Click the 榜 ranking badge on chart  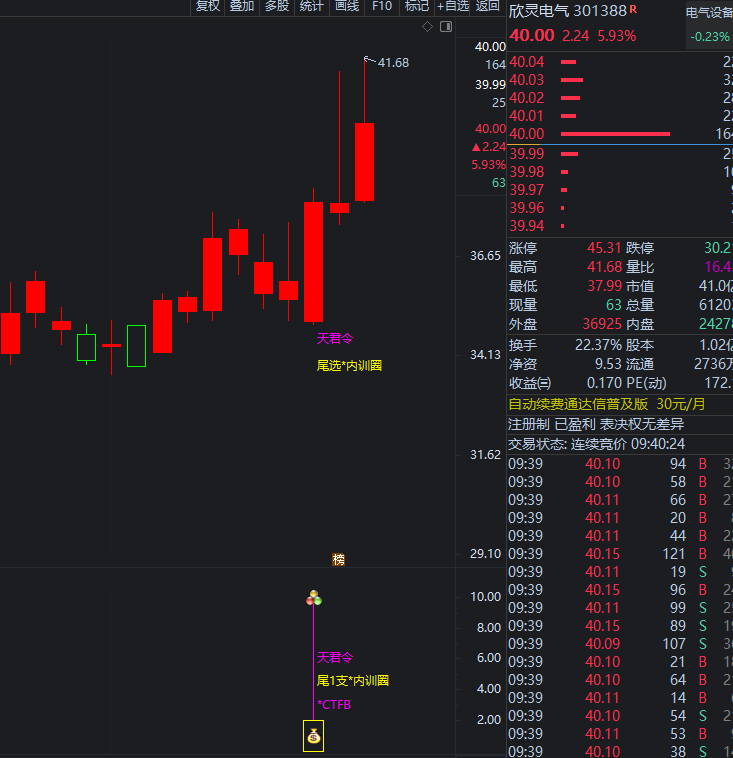tap(339, 560)
